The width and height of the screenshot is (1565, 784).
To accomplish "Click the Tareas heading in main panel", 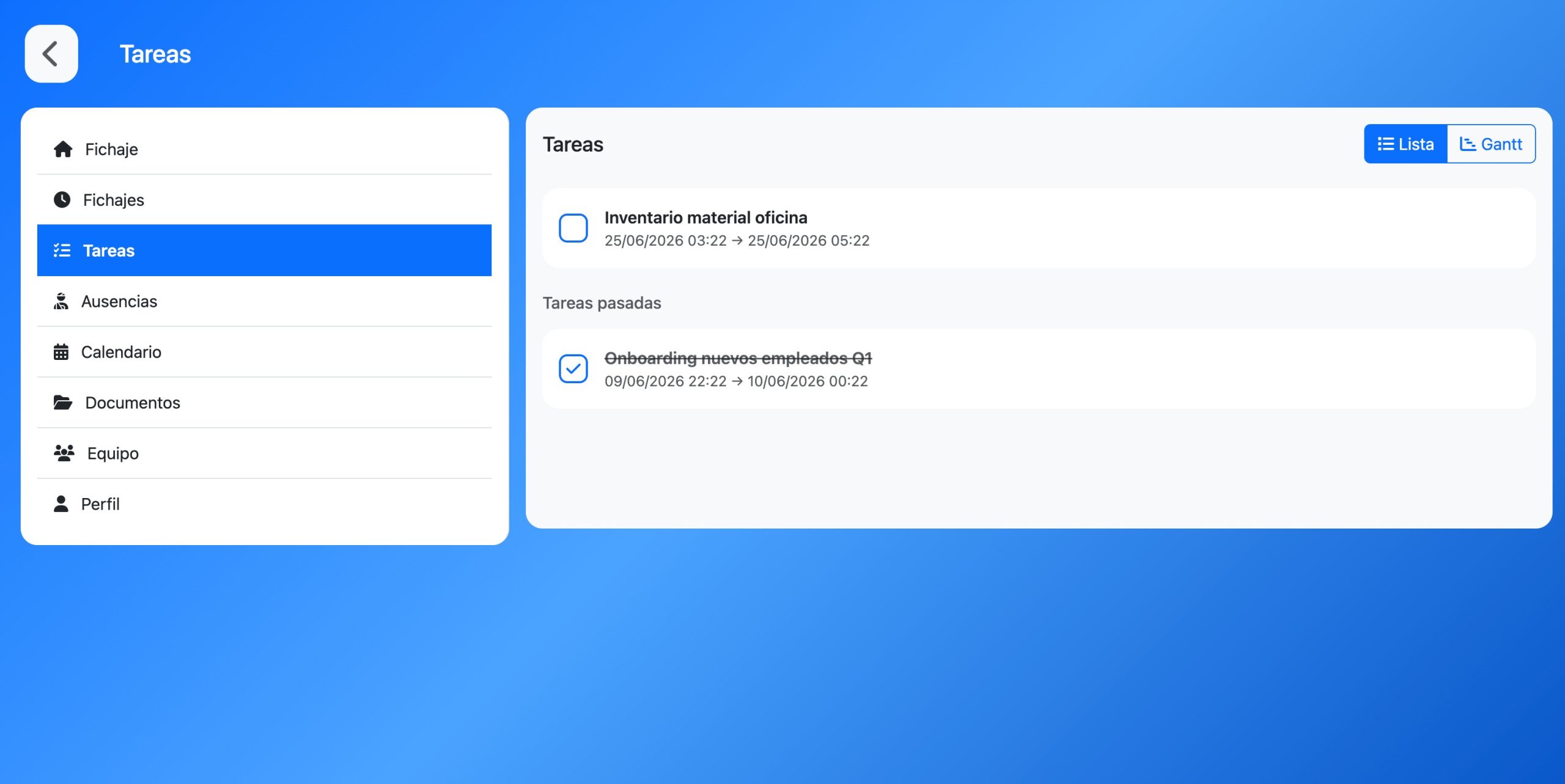I will coord(573,144).
